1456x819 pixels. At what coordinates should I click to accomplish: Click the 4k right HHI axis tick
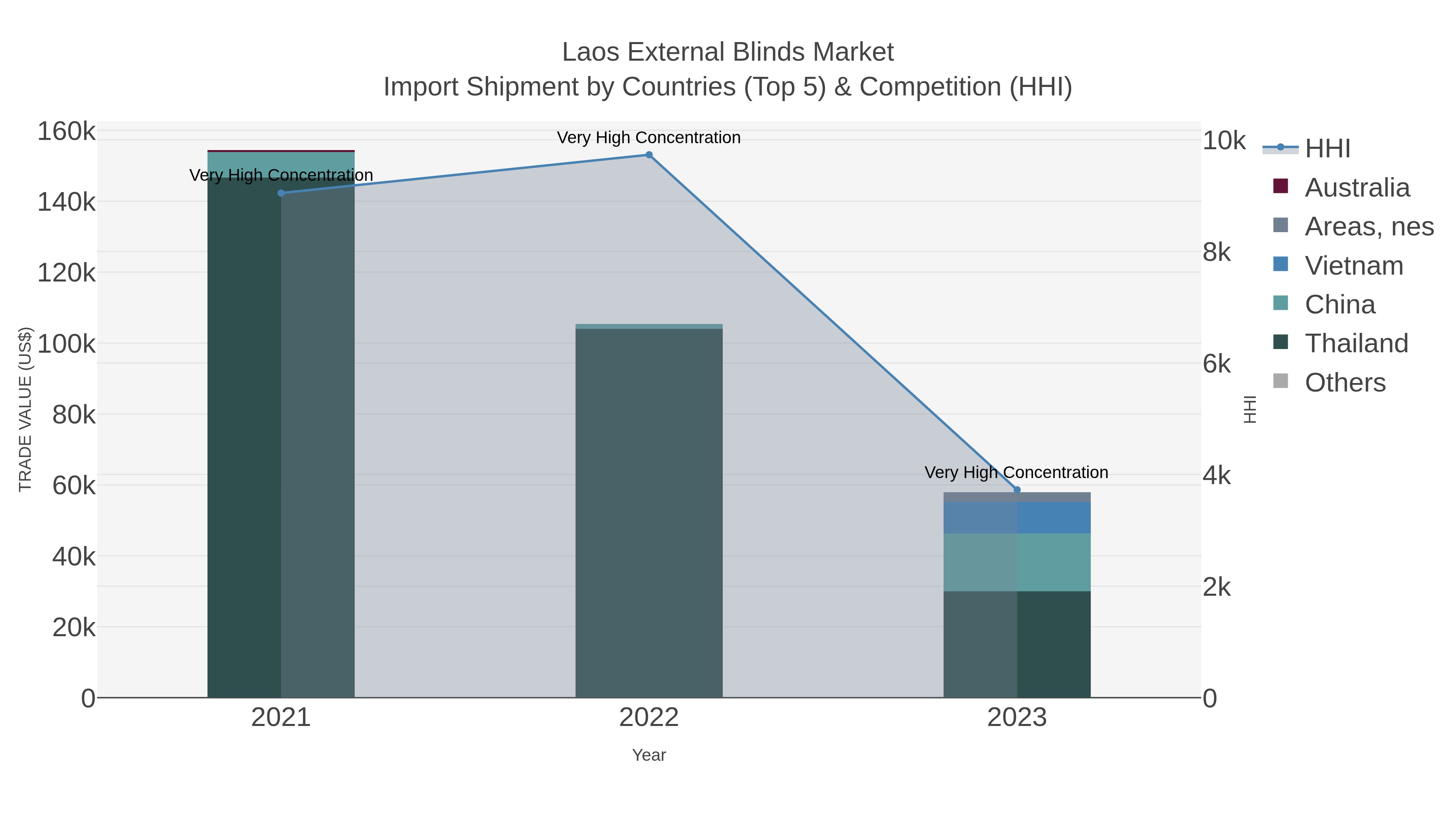pyautogui.click(x=1216, y=475)
